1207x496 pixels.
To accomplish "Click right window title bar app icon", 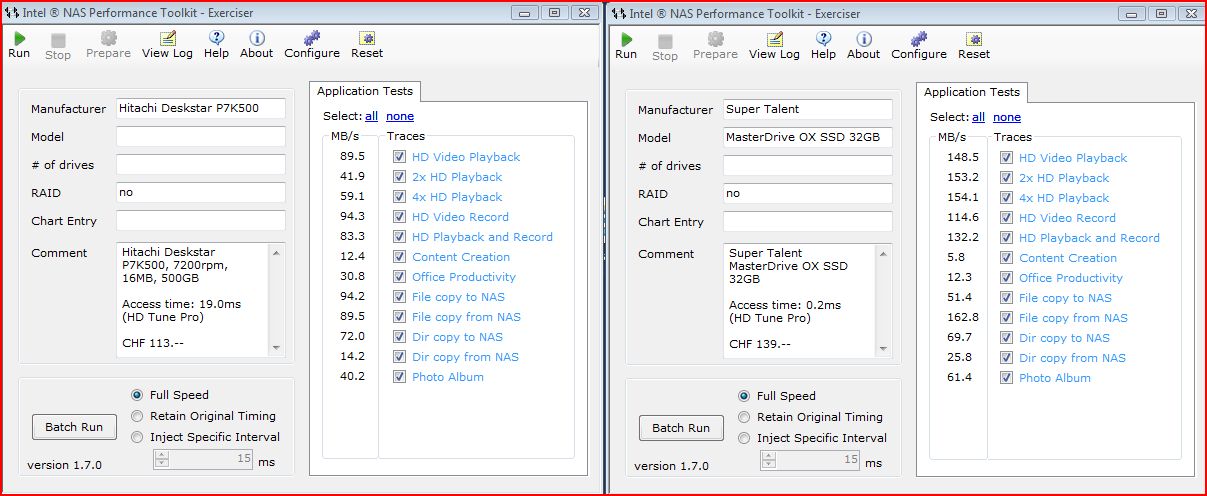I will [x=619, y=13].
